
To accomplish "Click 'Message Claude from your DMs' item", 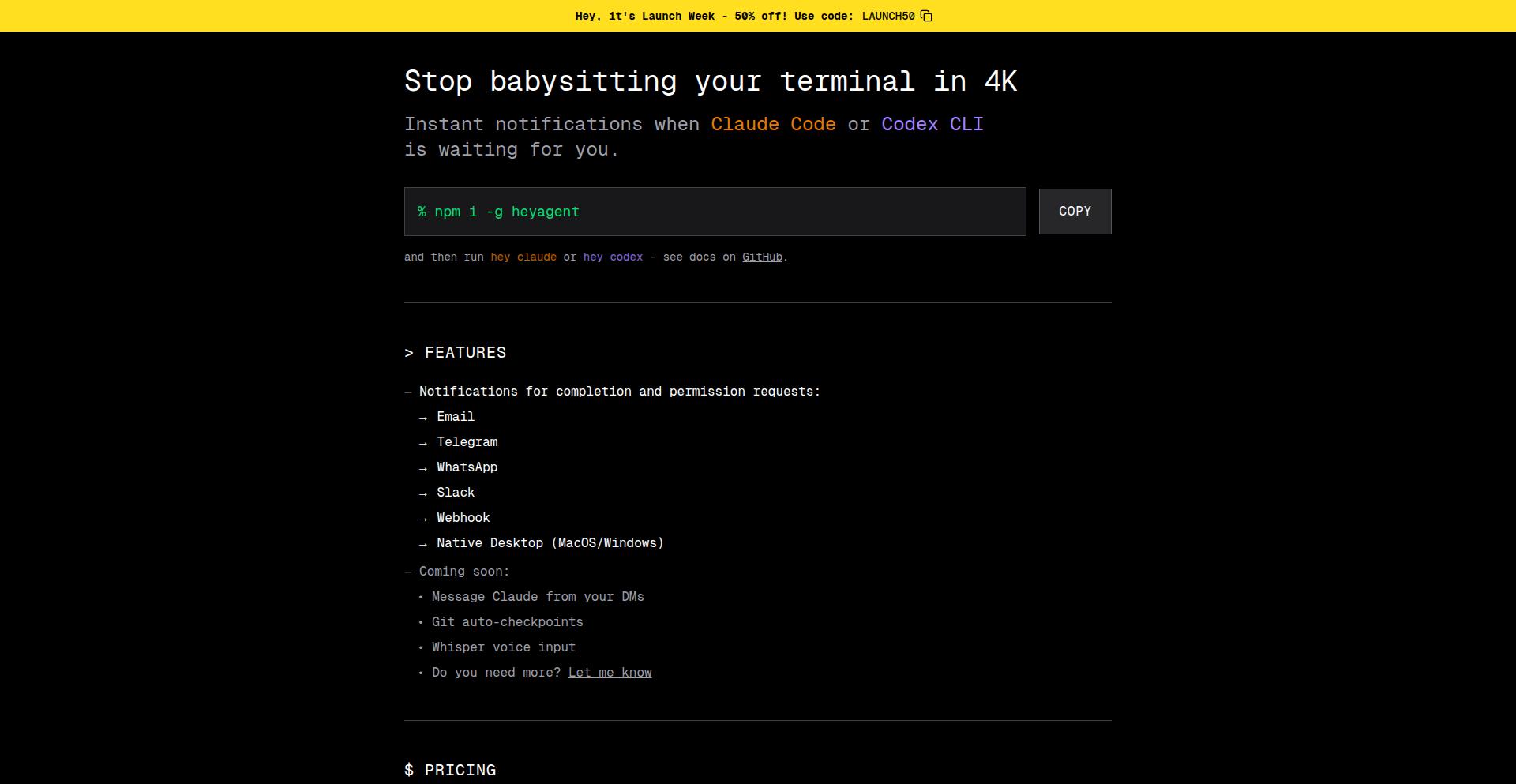I will point(538,597).
